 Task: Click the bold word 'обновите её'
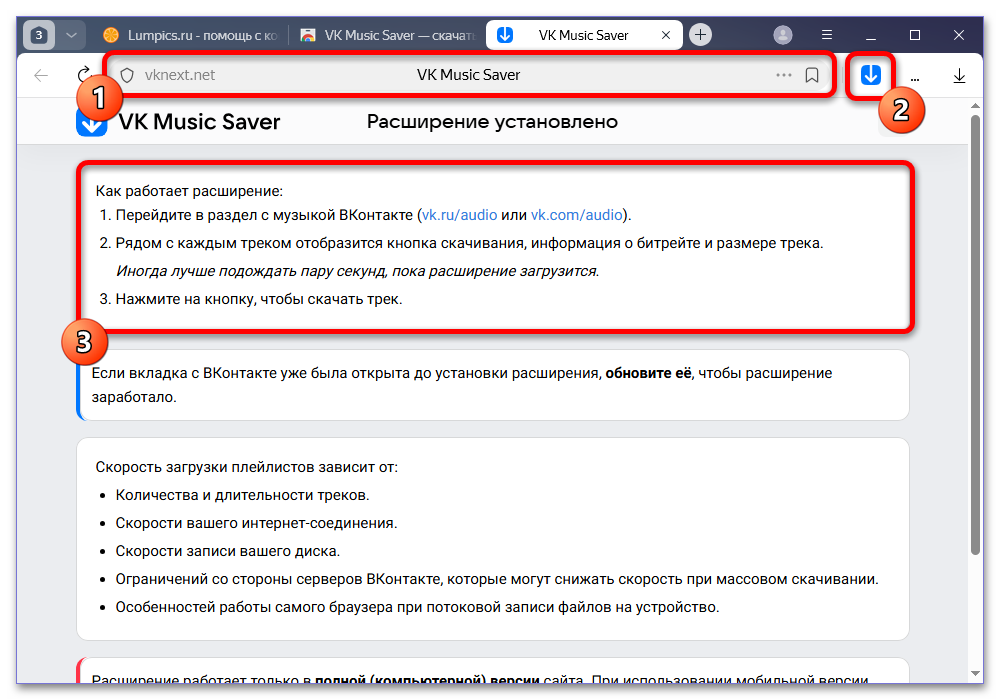click(648, 373)
